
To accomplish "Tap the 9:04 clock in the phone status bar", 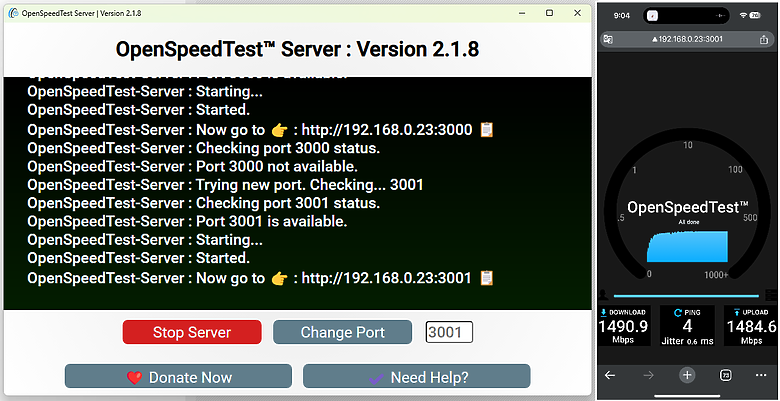I will coord(622,15).
